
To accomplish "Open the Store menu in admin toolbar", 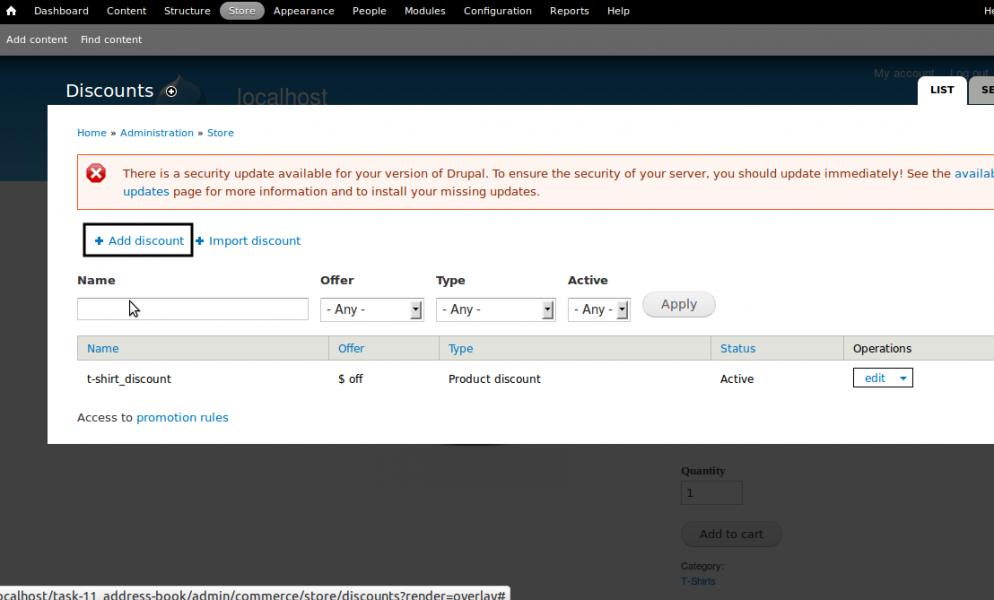I will [x=242, y=11].
